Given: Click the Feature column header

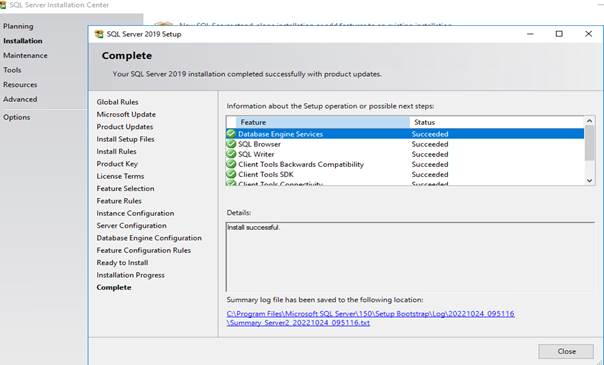Looking at the screenshot, I should pyautogui.click(x=322, y=122).
